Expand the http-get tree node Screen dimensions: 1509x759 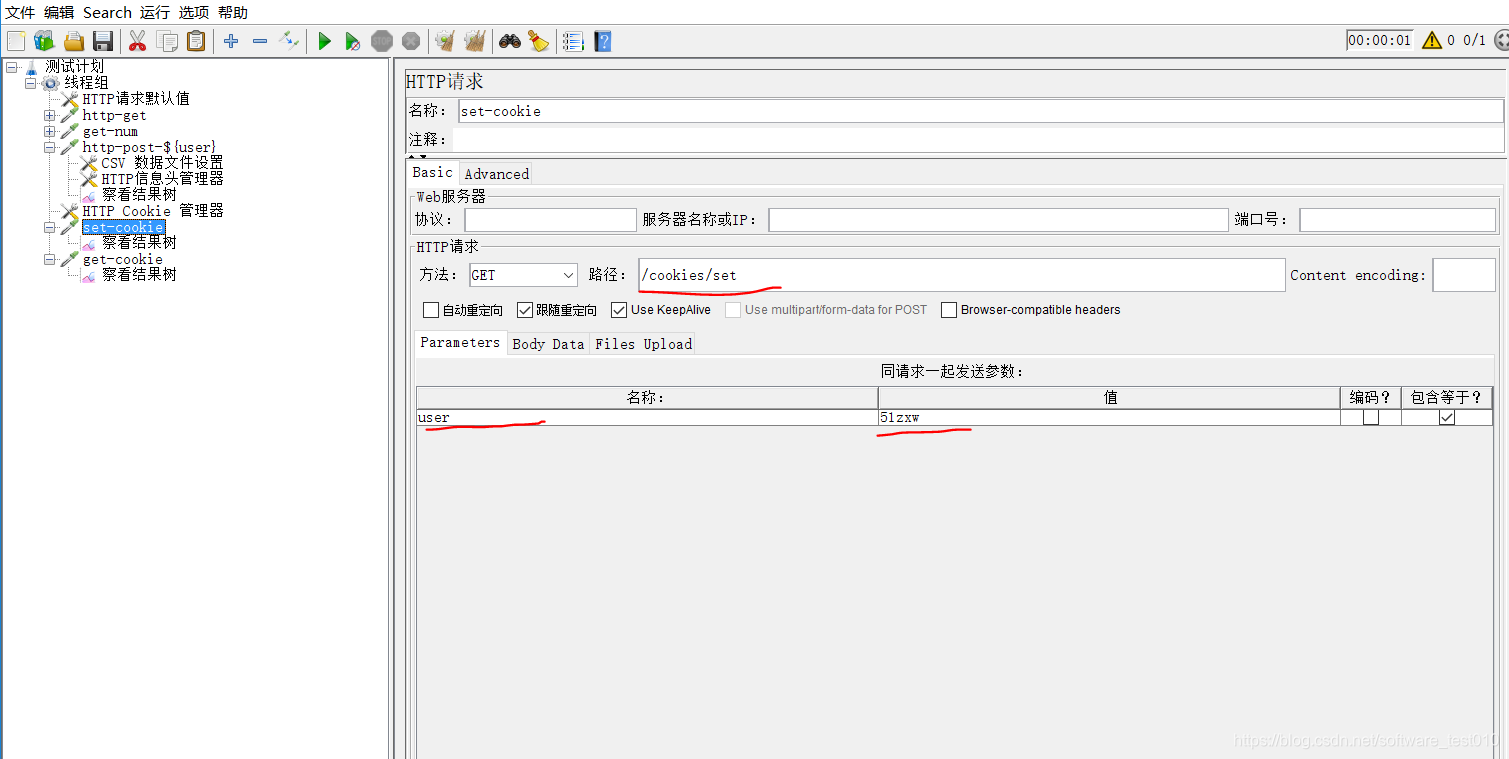[50, 116]
